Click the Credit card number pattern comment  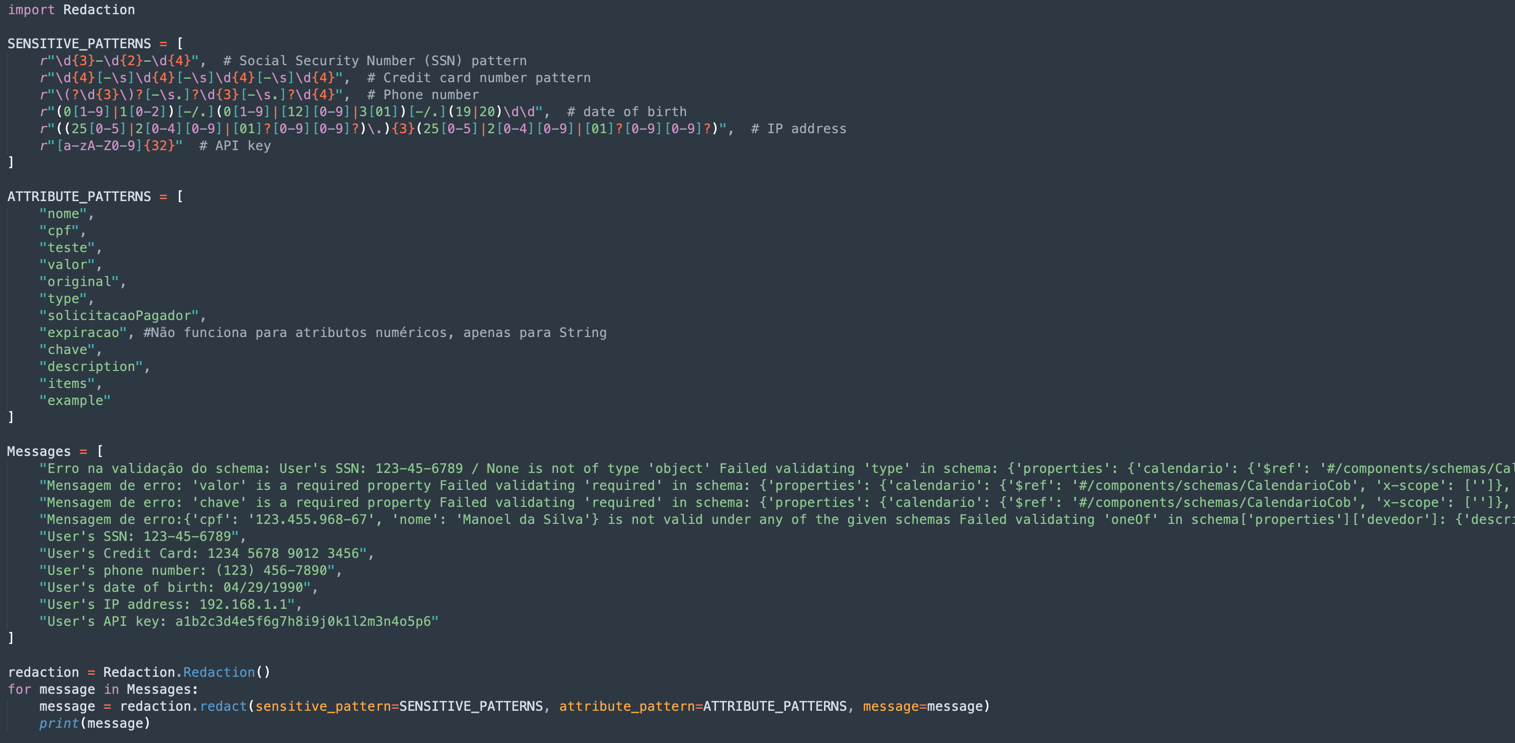click(x=478, y=78)
